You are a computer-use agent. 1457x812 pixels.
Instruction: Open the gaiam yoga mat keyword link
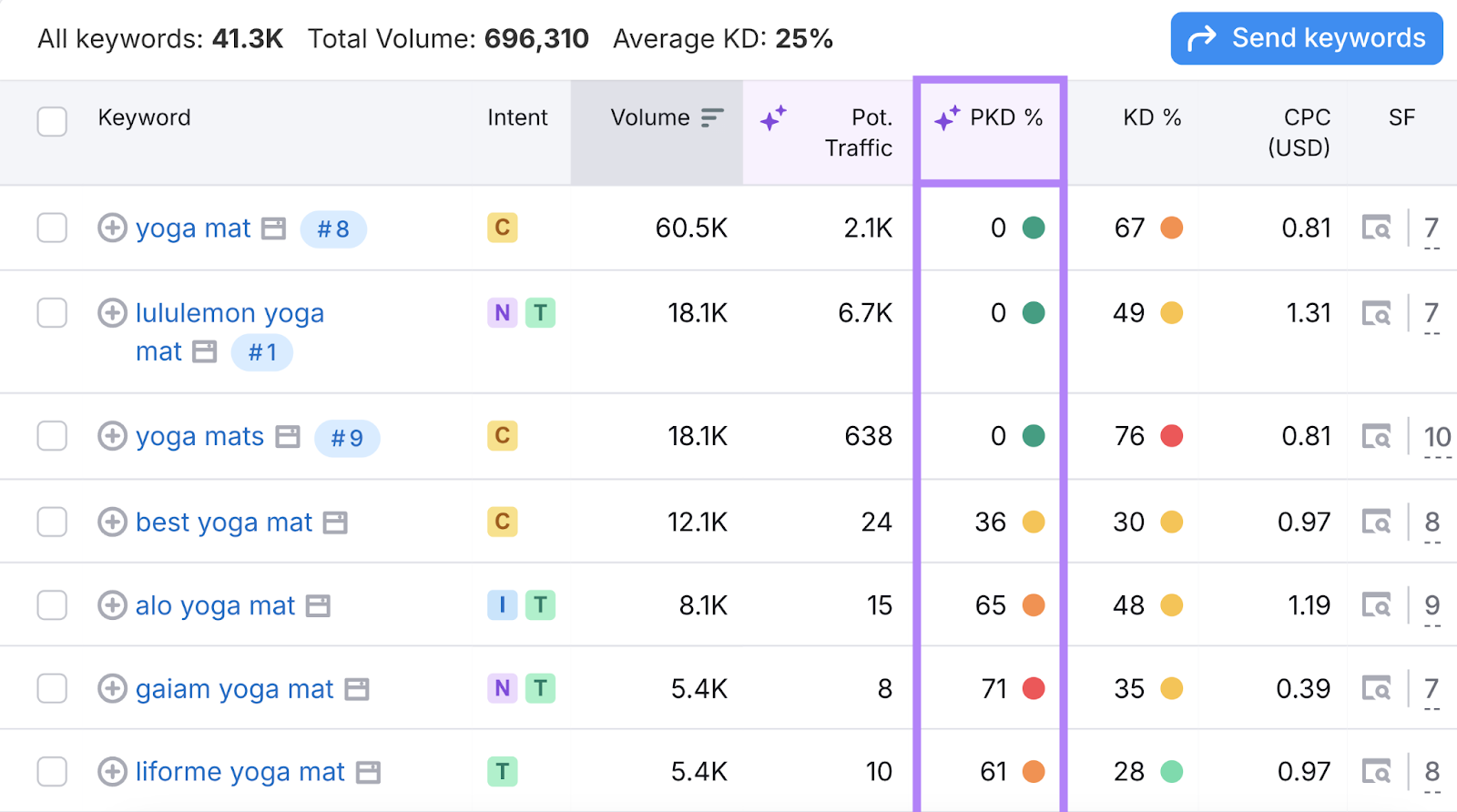click(x=234, y=689)
